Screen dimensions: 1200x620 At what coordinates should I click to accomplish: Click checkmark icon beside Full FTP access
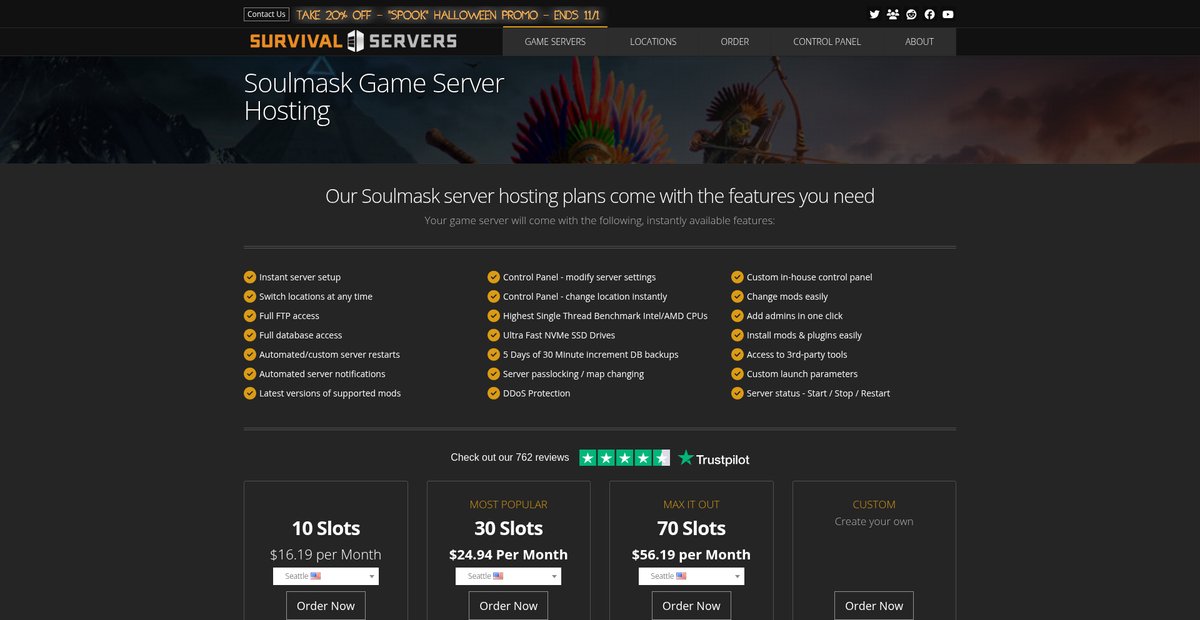click(x=250, y=316)
